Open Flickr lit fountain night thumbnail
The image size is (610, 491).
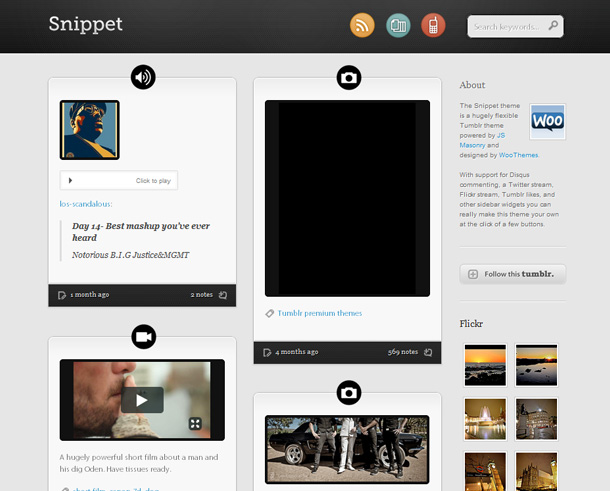485,419
